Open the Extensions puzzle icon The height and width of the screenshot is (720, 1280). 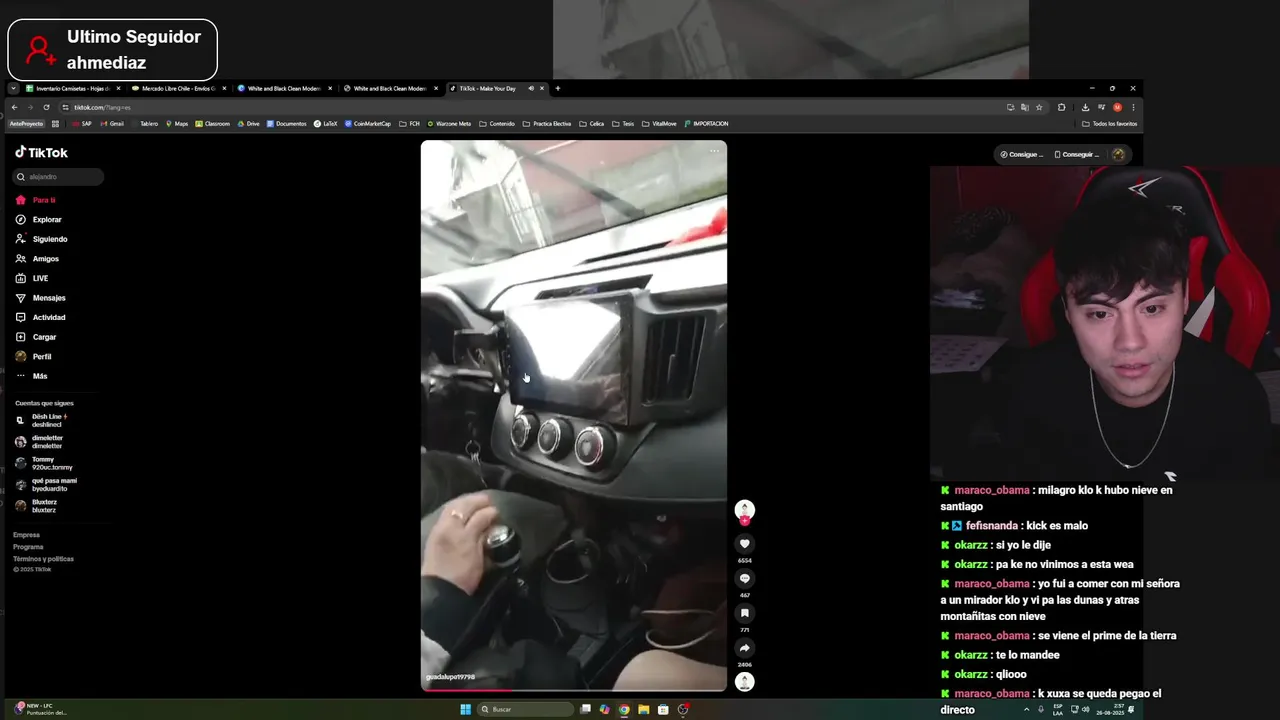1062,107
